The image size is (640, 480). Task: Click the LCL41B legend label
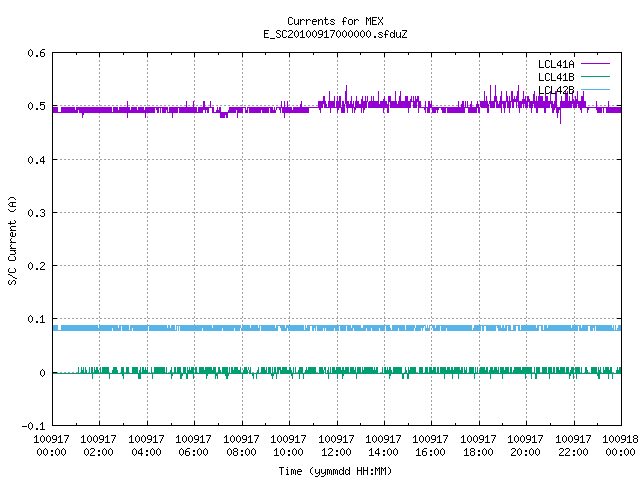click(556, 77)
